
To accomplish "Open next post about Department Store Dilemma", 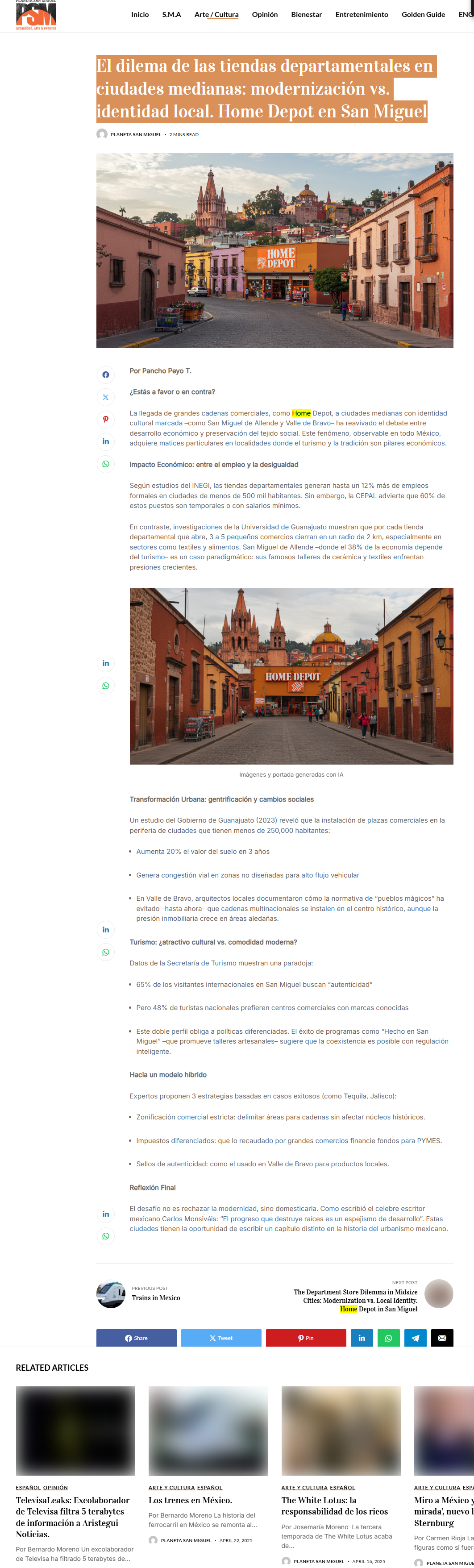I will click(355, 1300).
